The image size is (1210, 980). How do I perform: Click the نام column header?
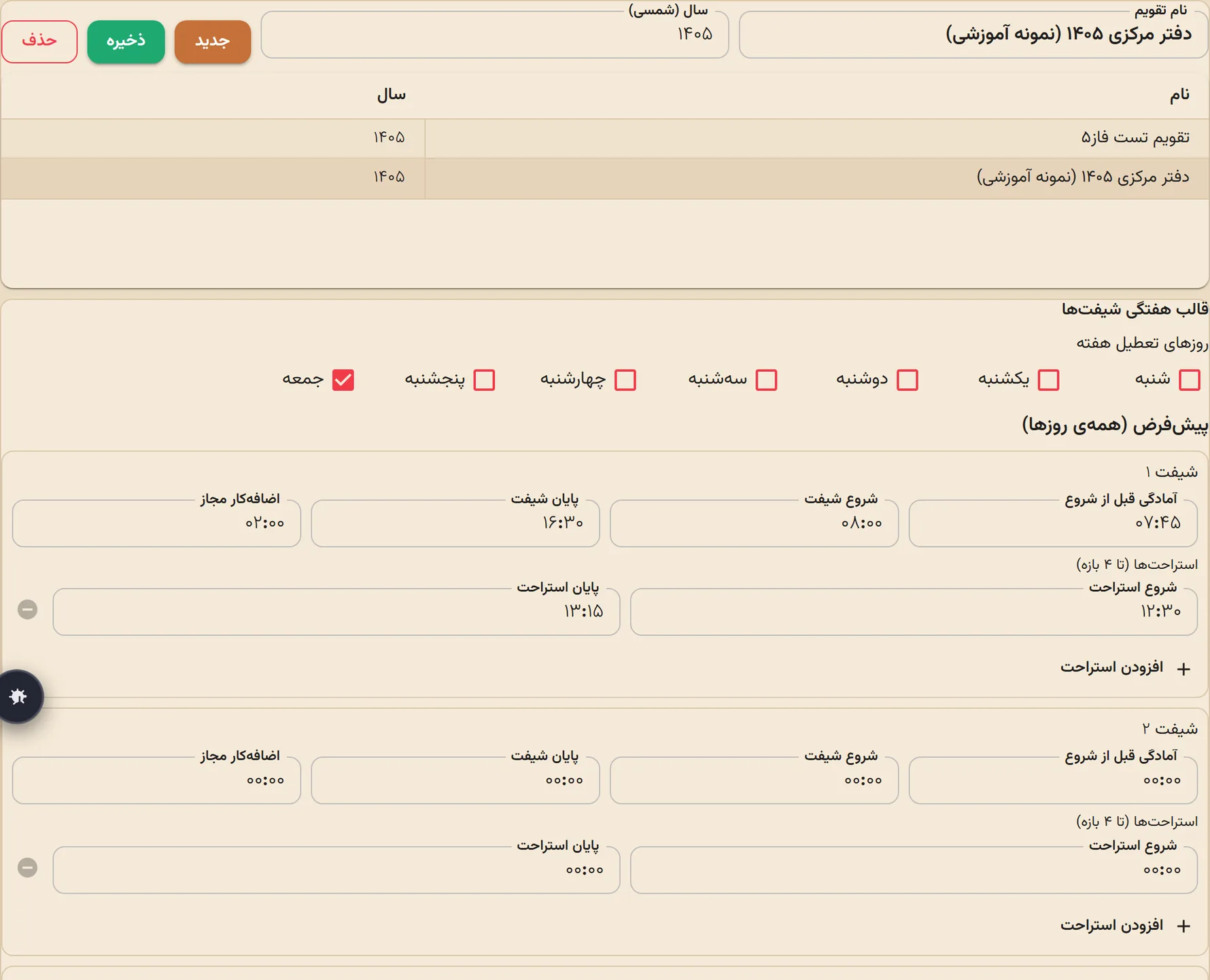[1179, 95]
